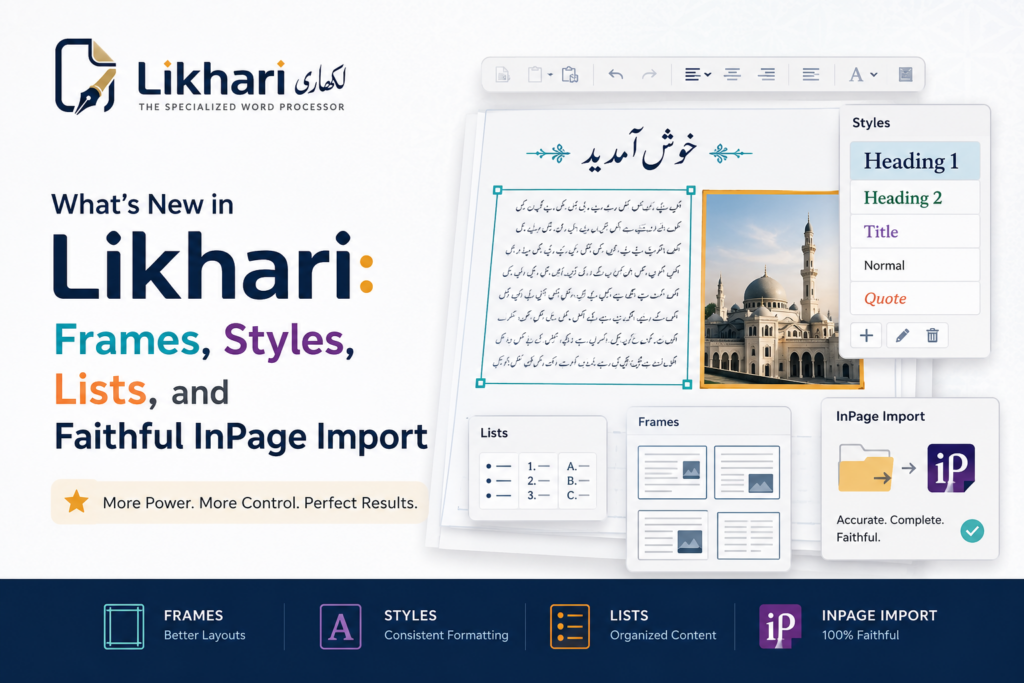This screenshot has height=683, width=1024.
Task: Justify the paragraph text
Action: (810, 74)
